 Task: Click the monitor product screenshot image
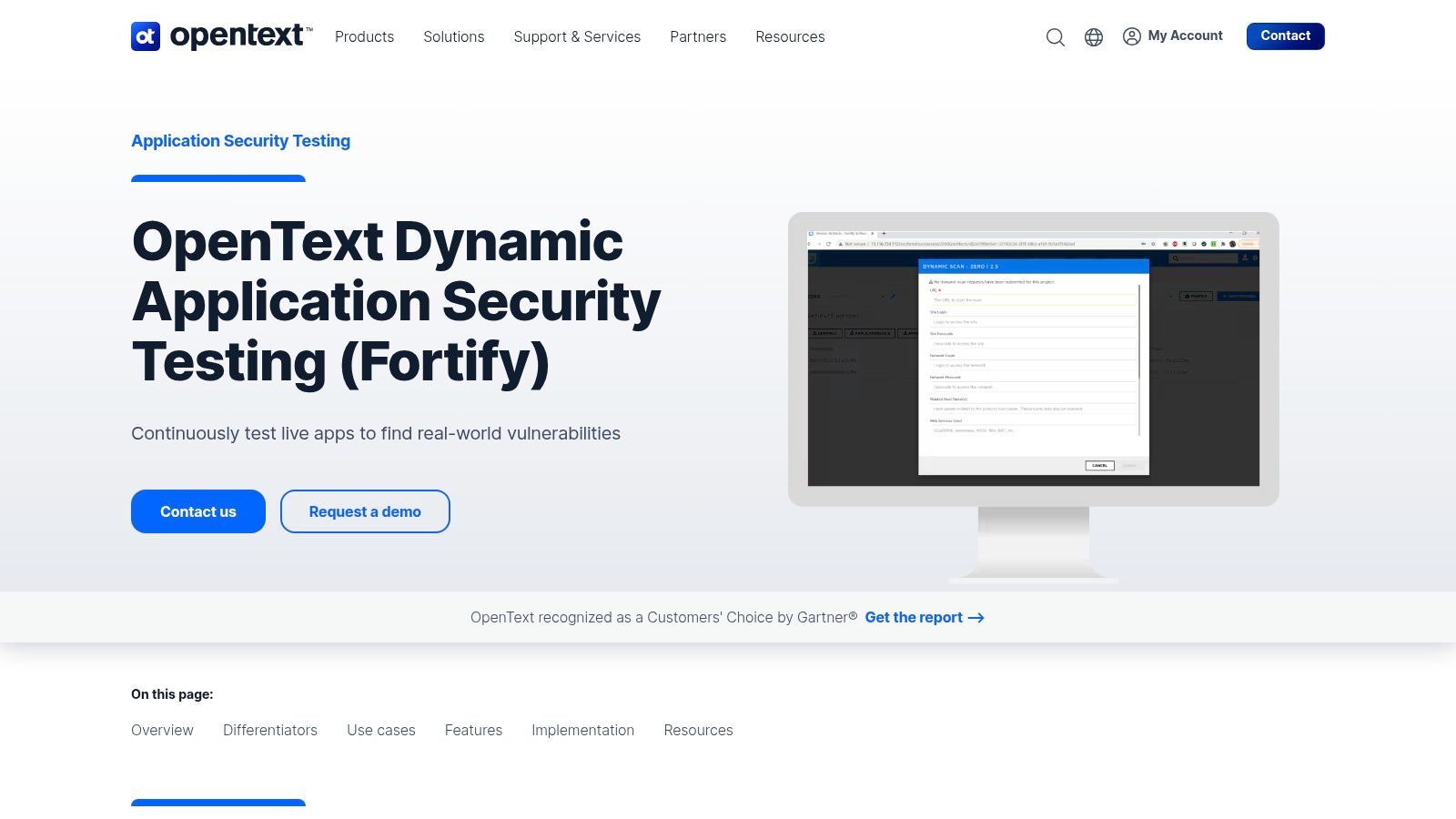(x=1034, y=397)
